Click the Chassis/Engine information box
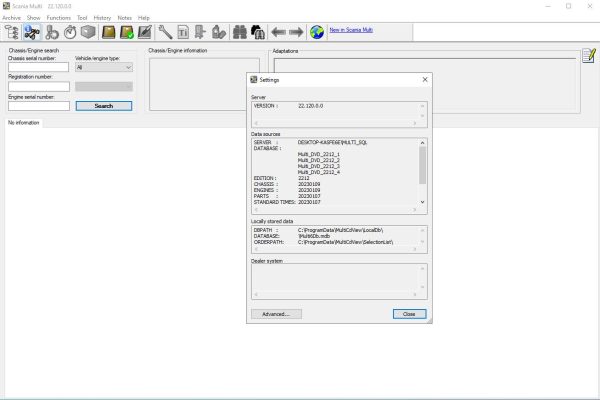The width and height of the screenshot is (600, 400). click(x=204, y=84)
